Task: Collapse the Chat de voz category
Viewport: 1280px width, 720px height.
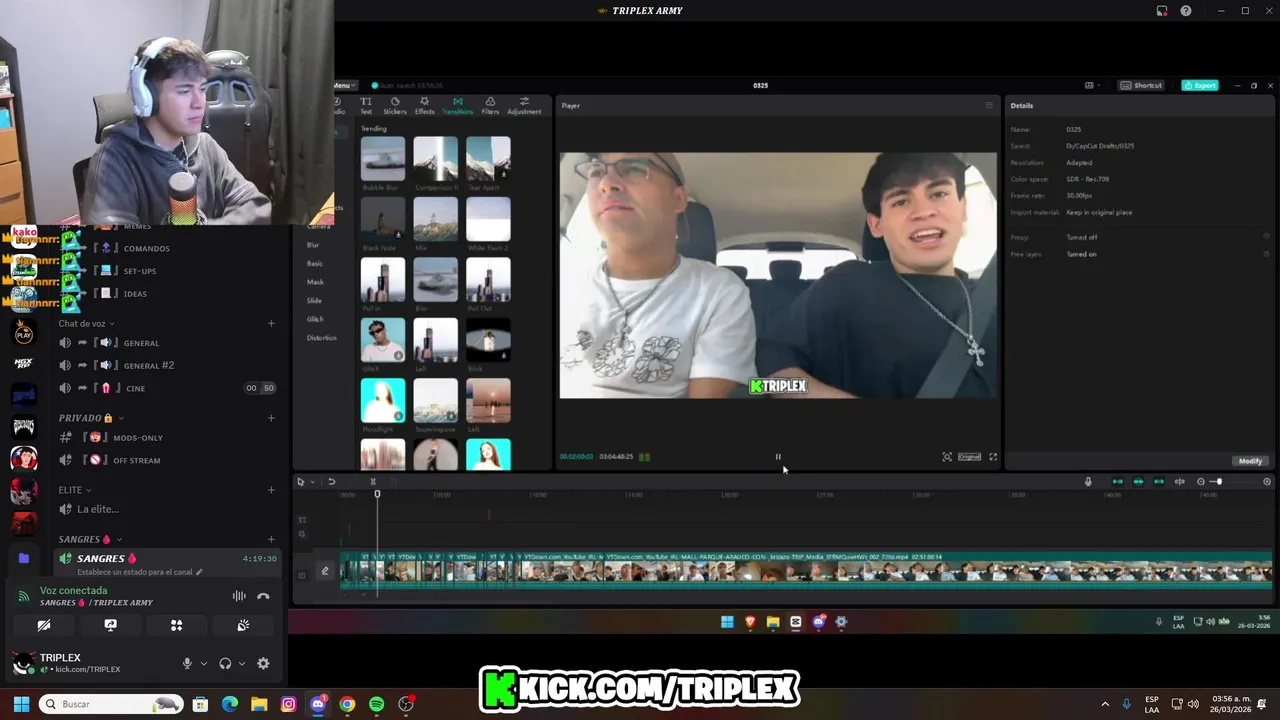Action: (86, 324)
